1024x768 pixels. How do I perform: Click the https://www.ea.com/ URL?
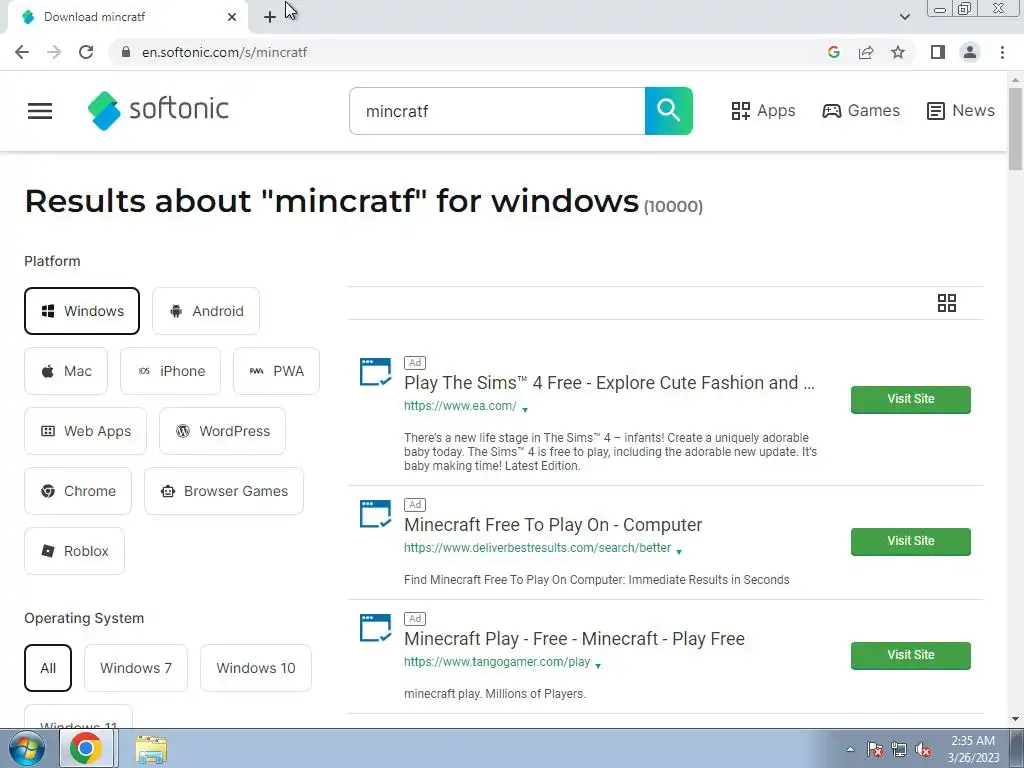[460, 406]
